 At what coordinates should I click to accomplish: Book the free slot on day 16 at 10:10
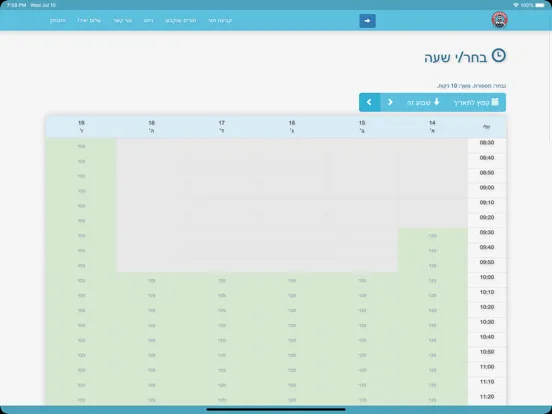(x=292, y=295)
